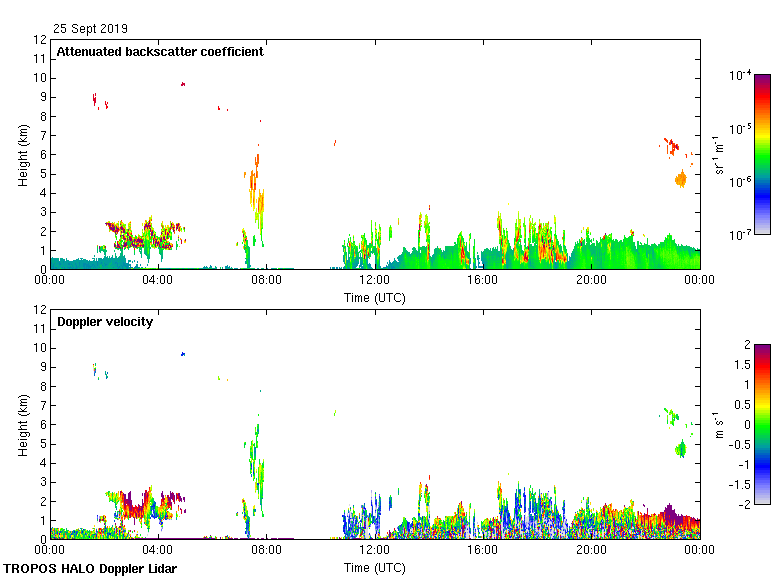The width and height of the screenshot is (780, 580).
Task: Click the 16:00 tick under the Doppler velocity plot
Action: 483,551
